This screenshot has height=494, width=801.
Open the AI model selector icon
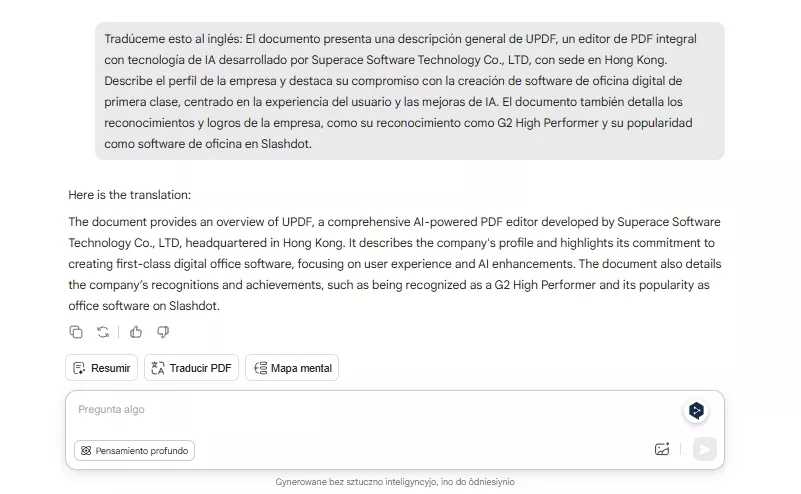[696, 411]
